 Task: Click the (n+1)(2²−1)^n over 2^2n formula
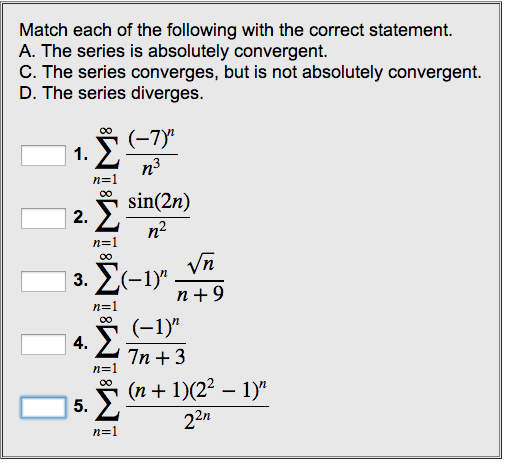click(197, 405)
